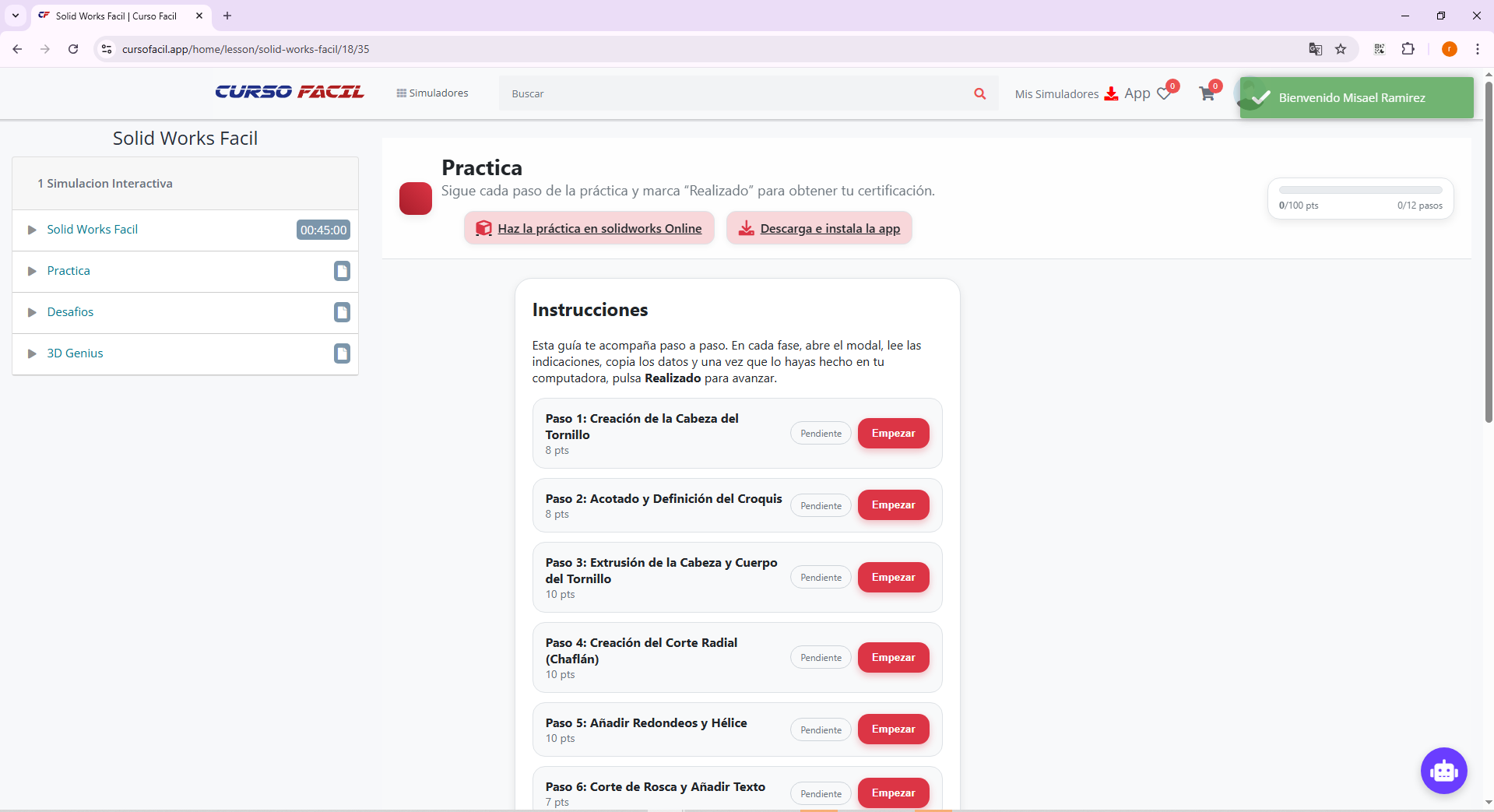Go back to previous page
1494x812 pixels.
point(17,49)
